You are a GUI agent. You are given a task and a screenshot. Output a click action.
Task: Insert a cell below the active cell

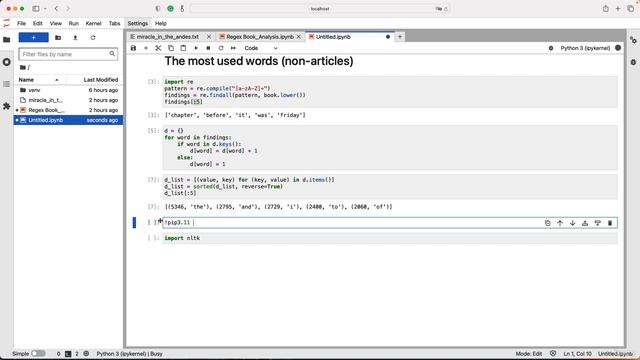(x=598, y=223)
